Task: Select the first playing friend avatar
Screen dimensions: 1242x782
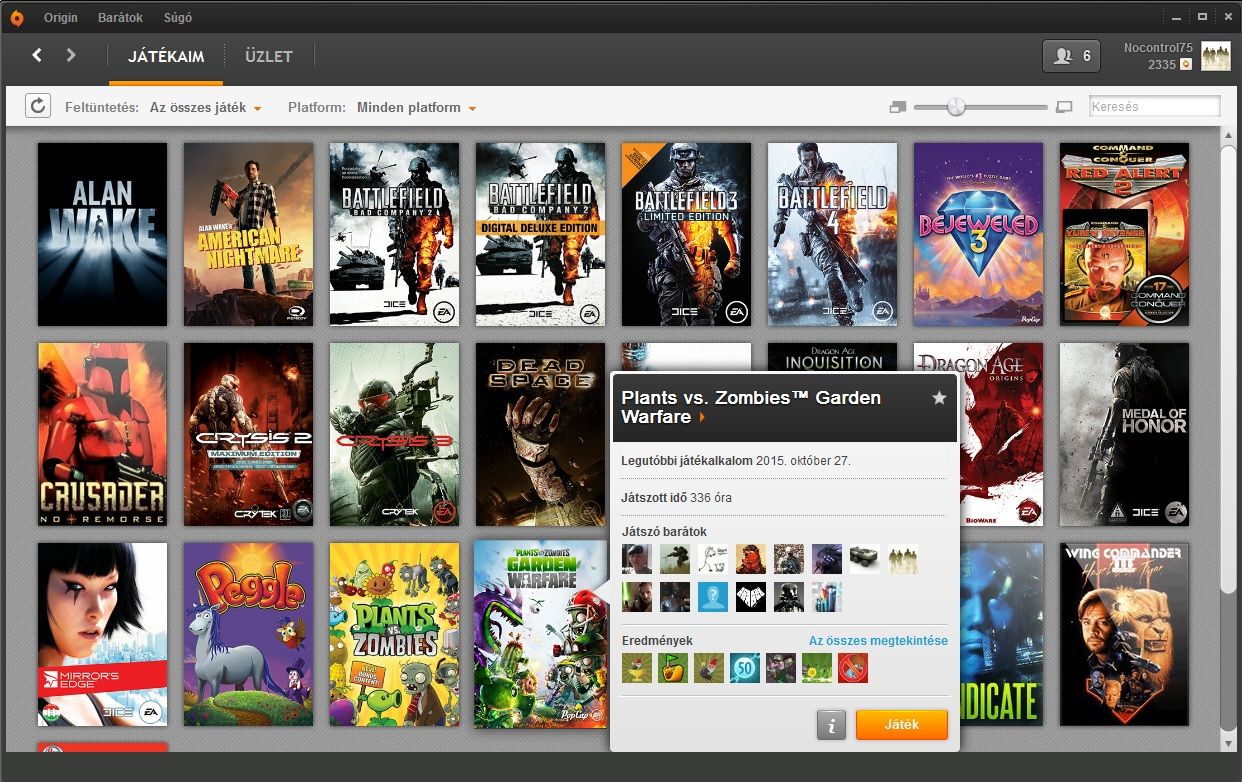Action: [637, 559]
